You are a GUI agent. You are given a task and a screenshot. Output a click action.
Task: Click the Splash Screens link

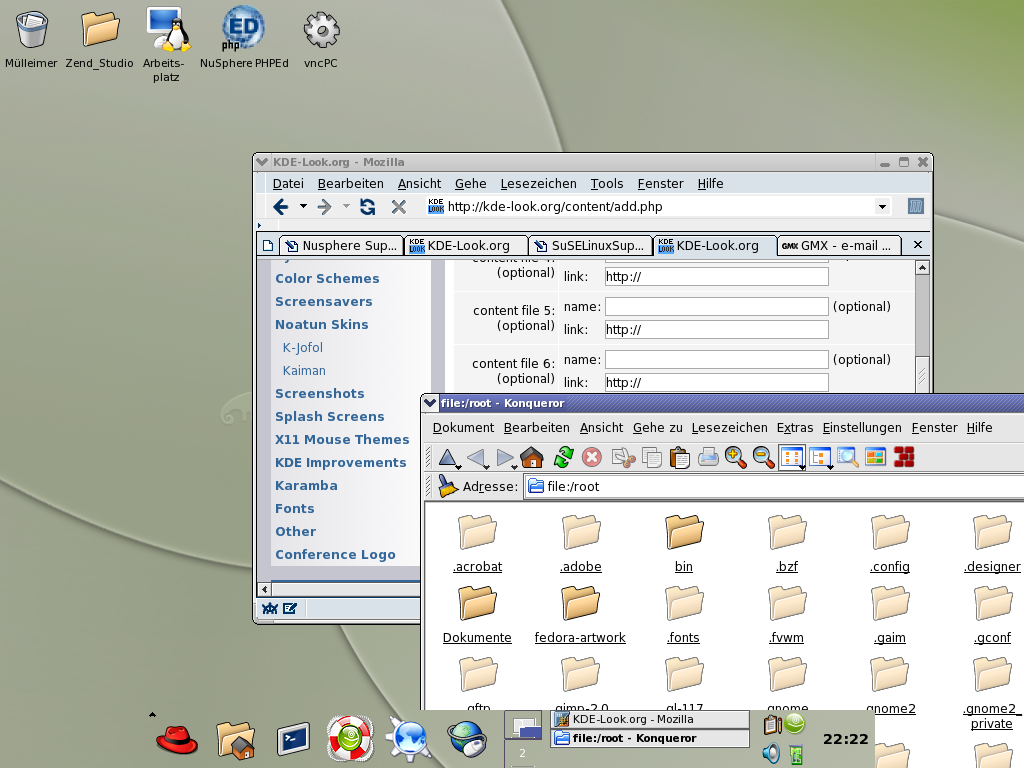(329, 417)
